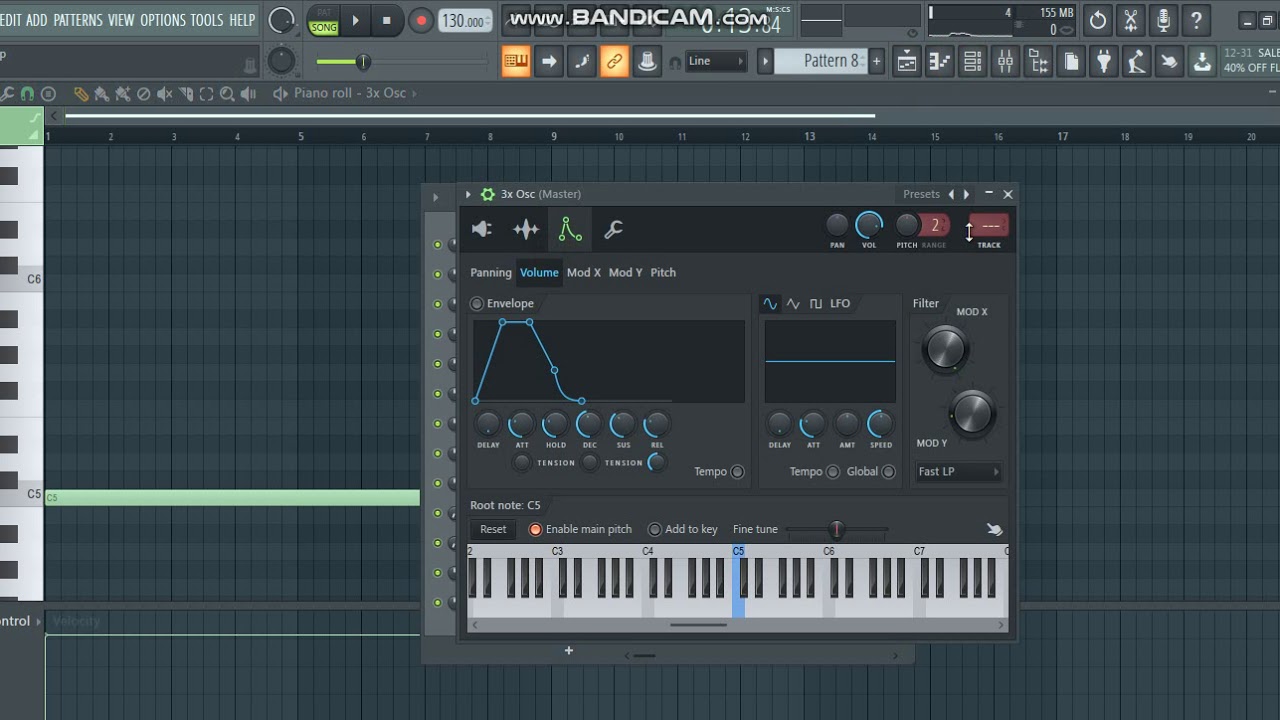Open the OPTIONS menu
1280x720 pixels.
[x=162, y=20]
